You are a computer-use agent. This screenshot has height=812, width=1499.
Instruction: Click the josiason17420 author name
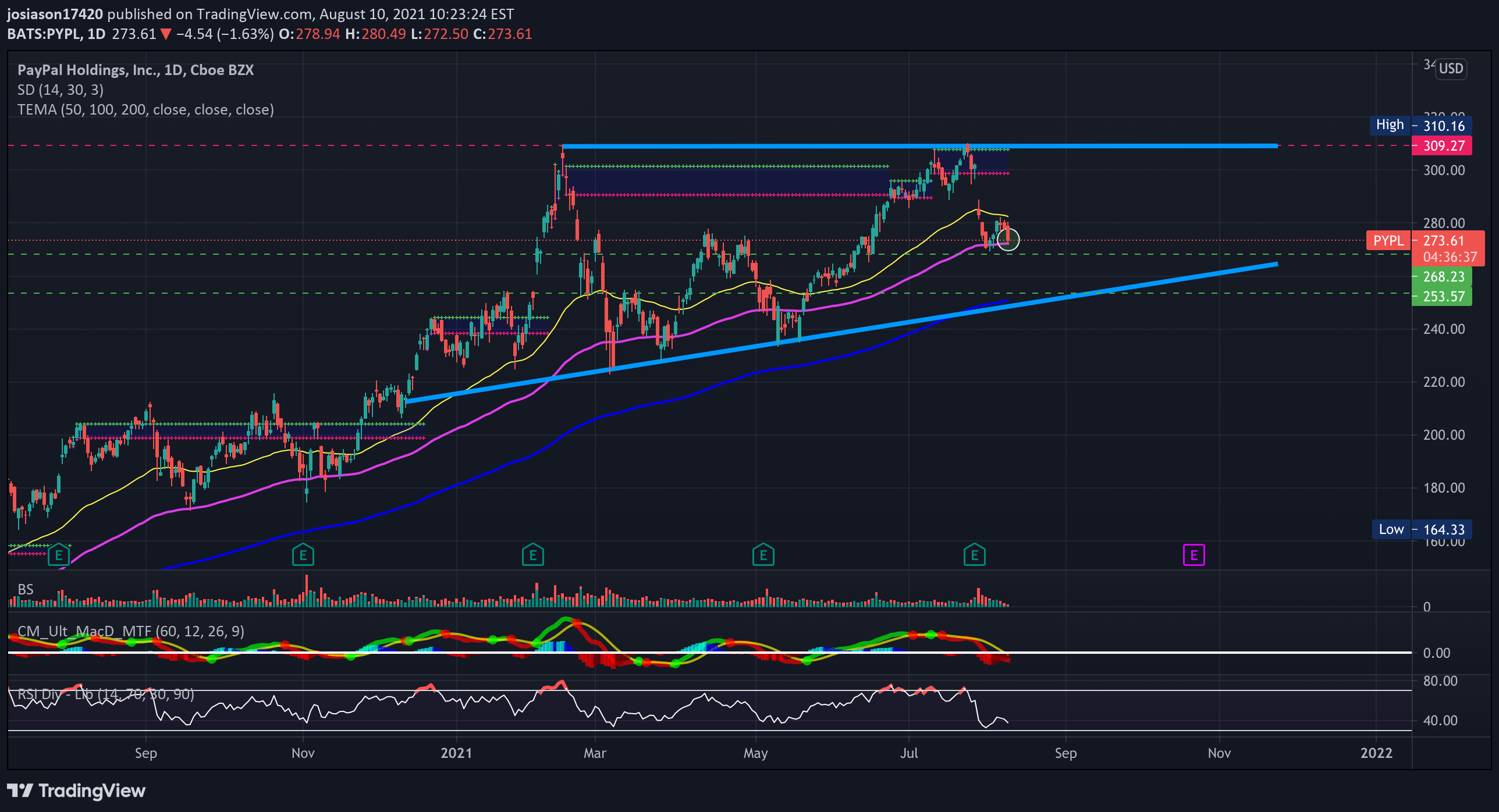click(55, 14)
